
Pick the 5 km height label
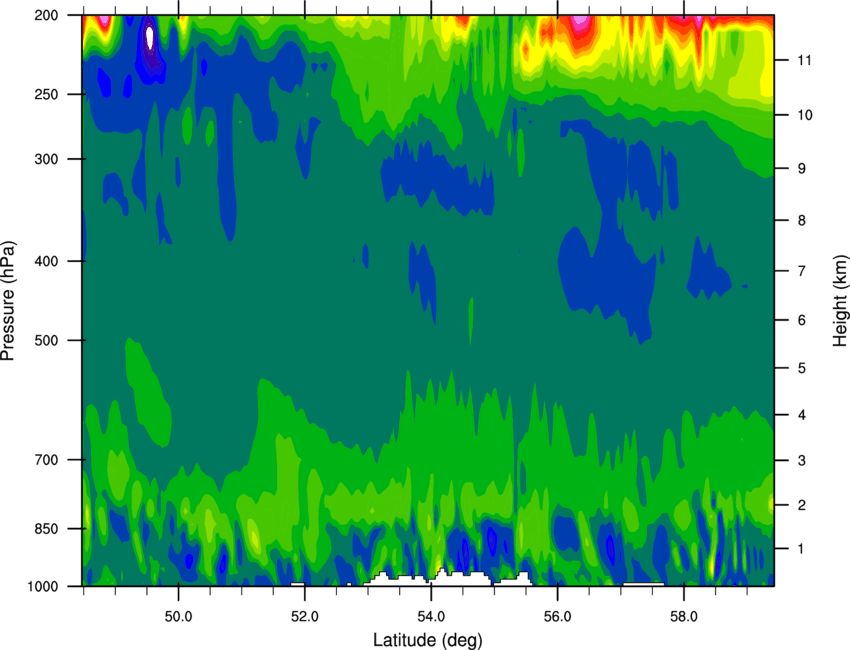[801, 369]
